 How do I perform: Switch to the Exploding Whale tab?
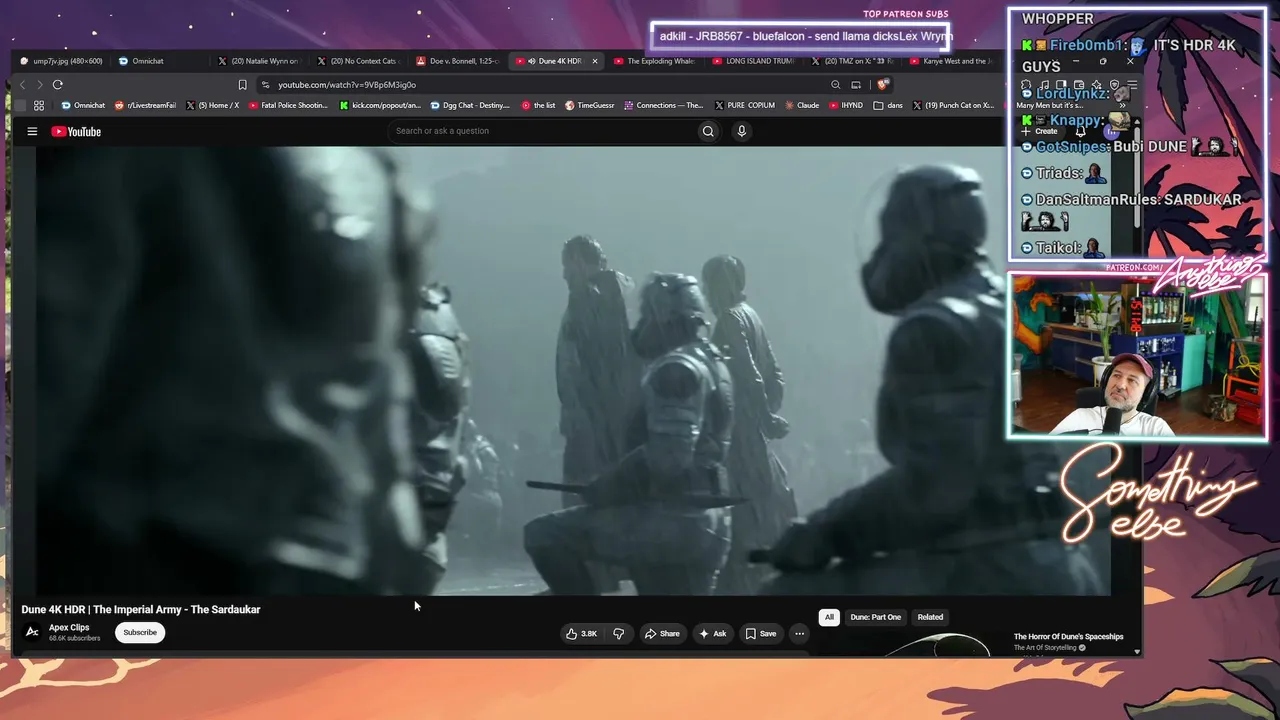tap(654, 61)
